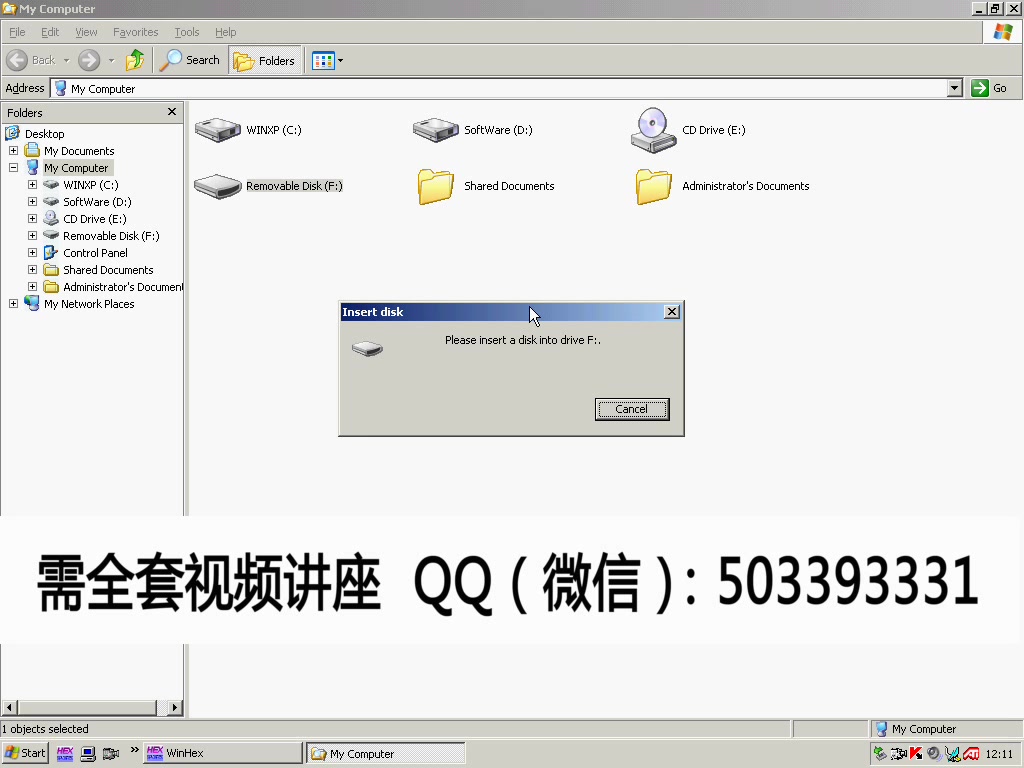The width and height of the screenshot is (1024, 768).
Task: Open the CD Drive (E:) icon
Action: tap(653, 129)
